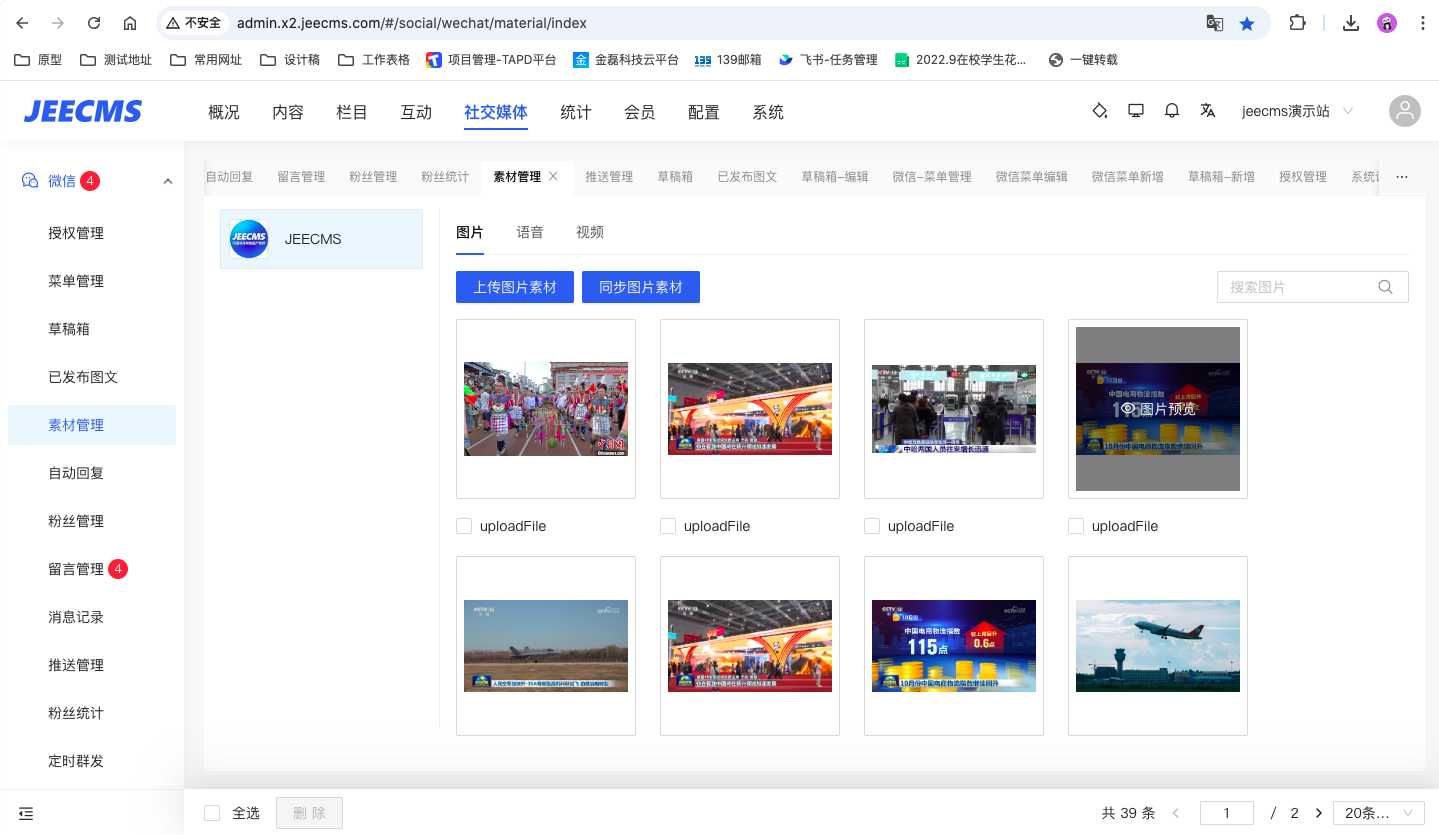
Task: Toggle the 全选 select-all checkbox
Action: (x=212, y=813)
